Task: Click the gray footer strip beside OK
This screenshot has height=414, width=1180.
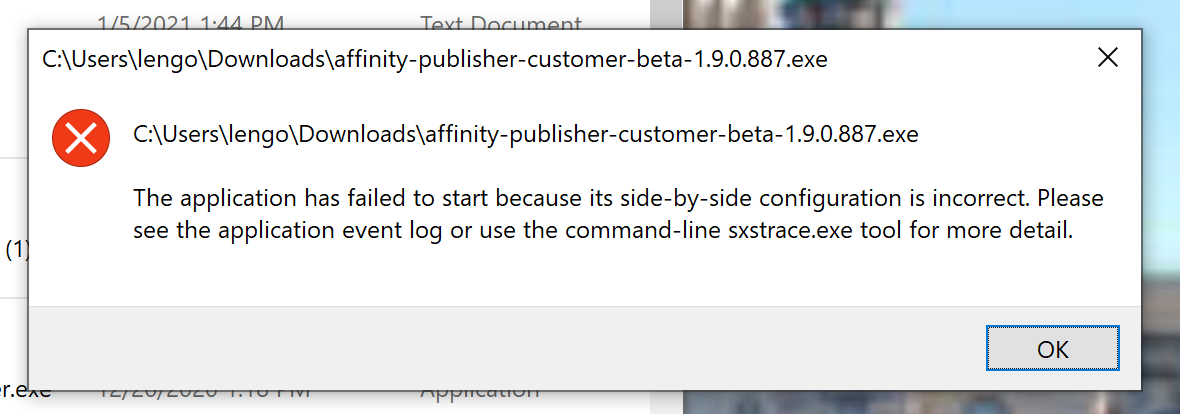Action: click(504, 348)
